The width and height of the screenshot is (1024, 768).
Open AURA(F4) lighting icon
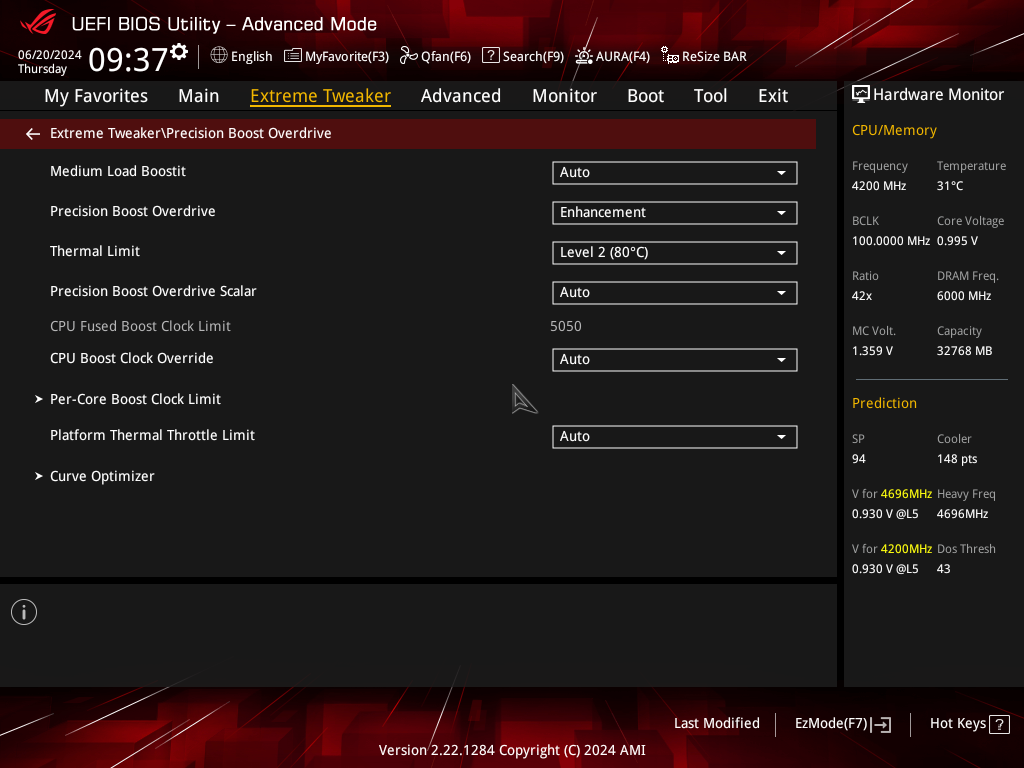583,56
